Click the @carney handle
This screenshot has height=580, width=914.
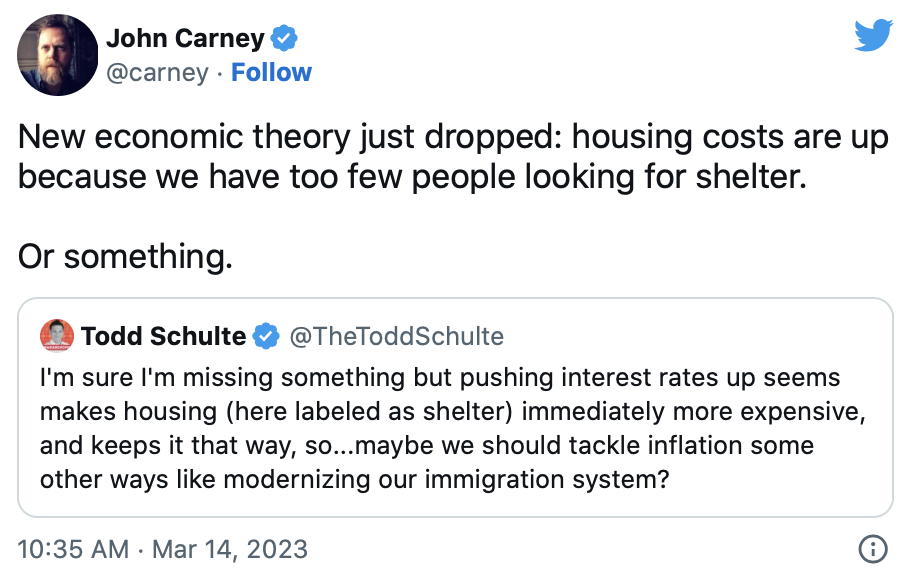tap(157, 73)
